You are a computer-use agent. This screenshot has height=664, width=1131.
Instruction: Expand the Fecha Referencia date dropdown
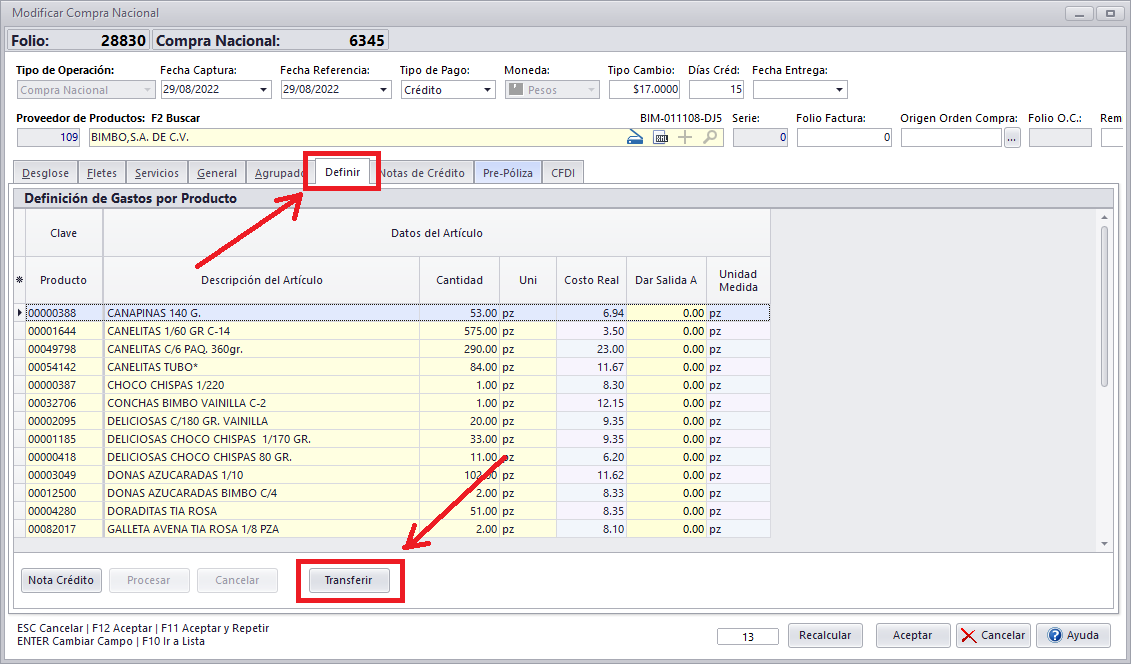point(383,90)
